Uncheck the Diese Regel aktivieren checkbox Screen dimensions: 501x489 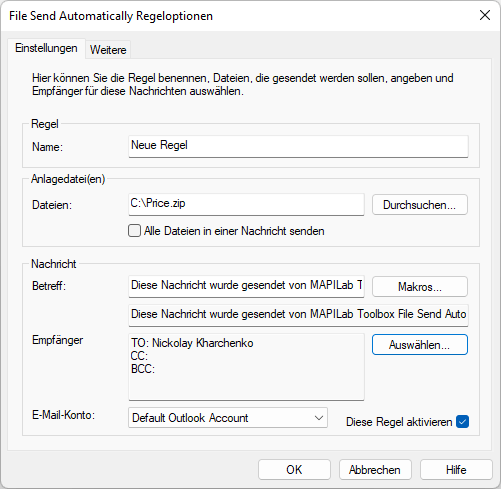tap(463, 422)
